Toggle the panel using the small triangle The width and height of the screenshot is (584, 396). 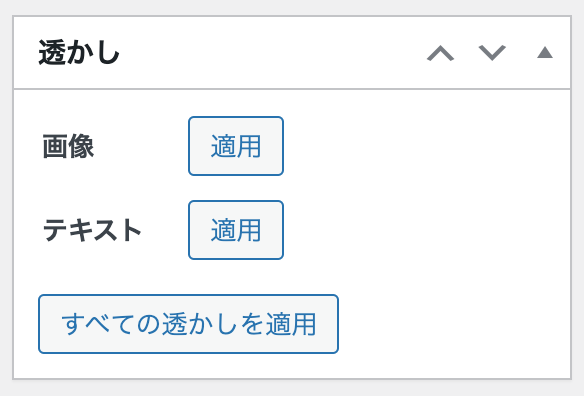[545, 53]
